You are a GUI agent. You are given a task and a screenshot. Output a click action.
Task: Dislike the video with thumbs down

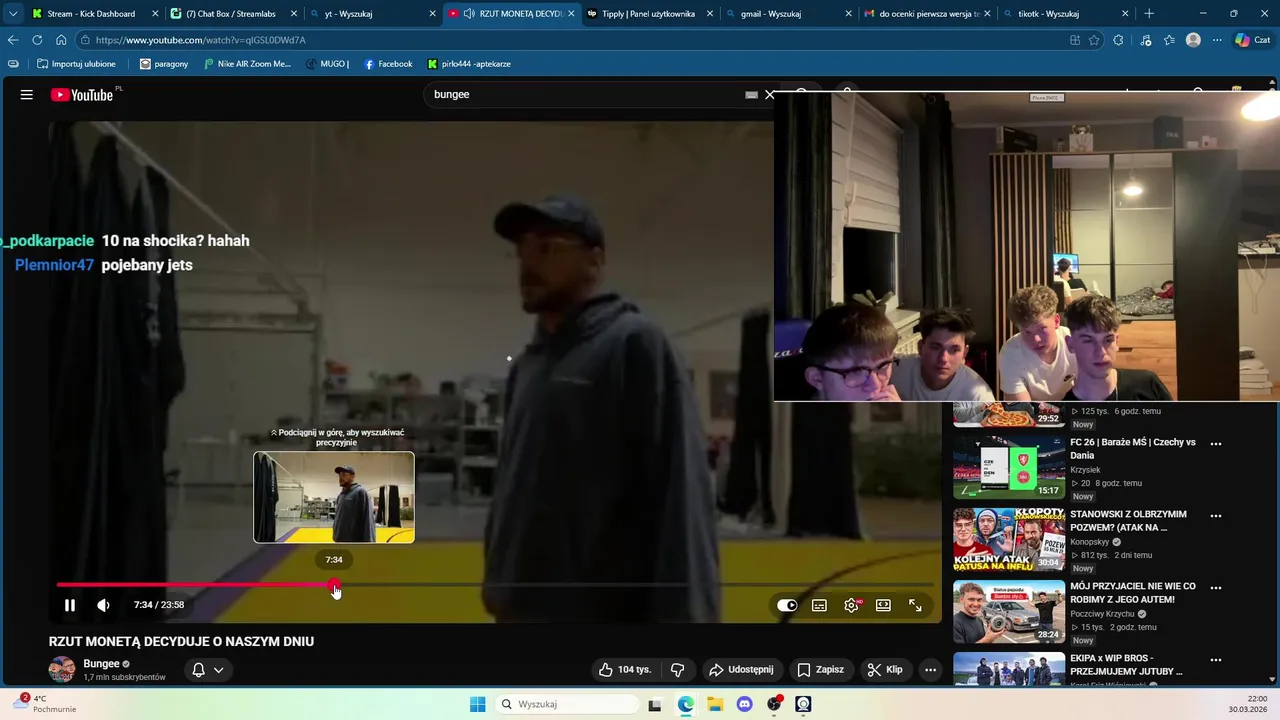tap(677, 670)
